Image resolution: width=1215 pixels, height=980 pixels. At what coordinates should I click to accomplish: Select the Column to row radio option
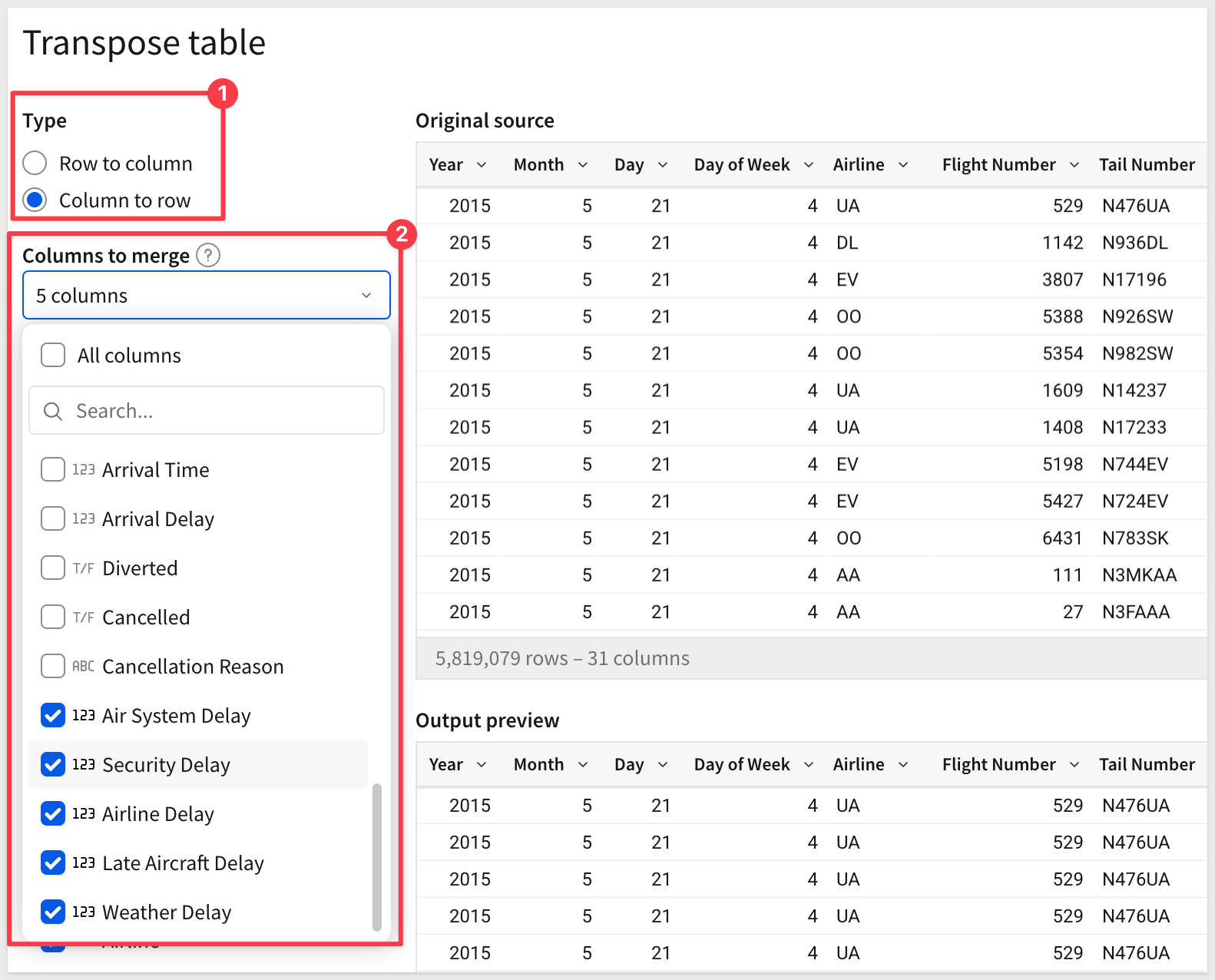tap(35, 200)
